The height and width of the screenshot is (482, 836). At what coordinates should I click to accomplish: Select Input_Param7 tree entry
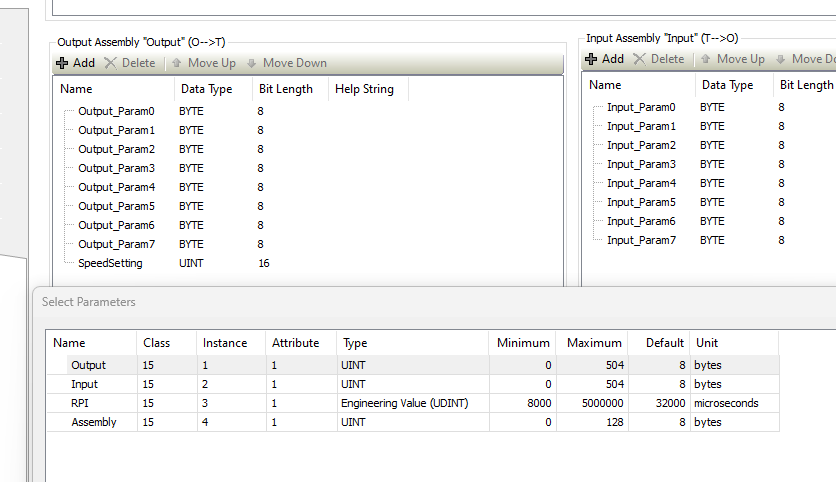point(641,240)
